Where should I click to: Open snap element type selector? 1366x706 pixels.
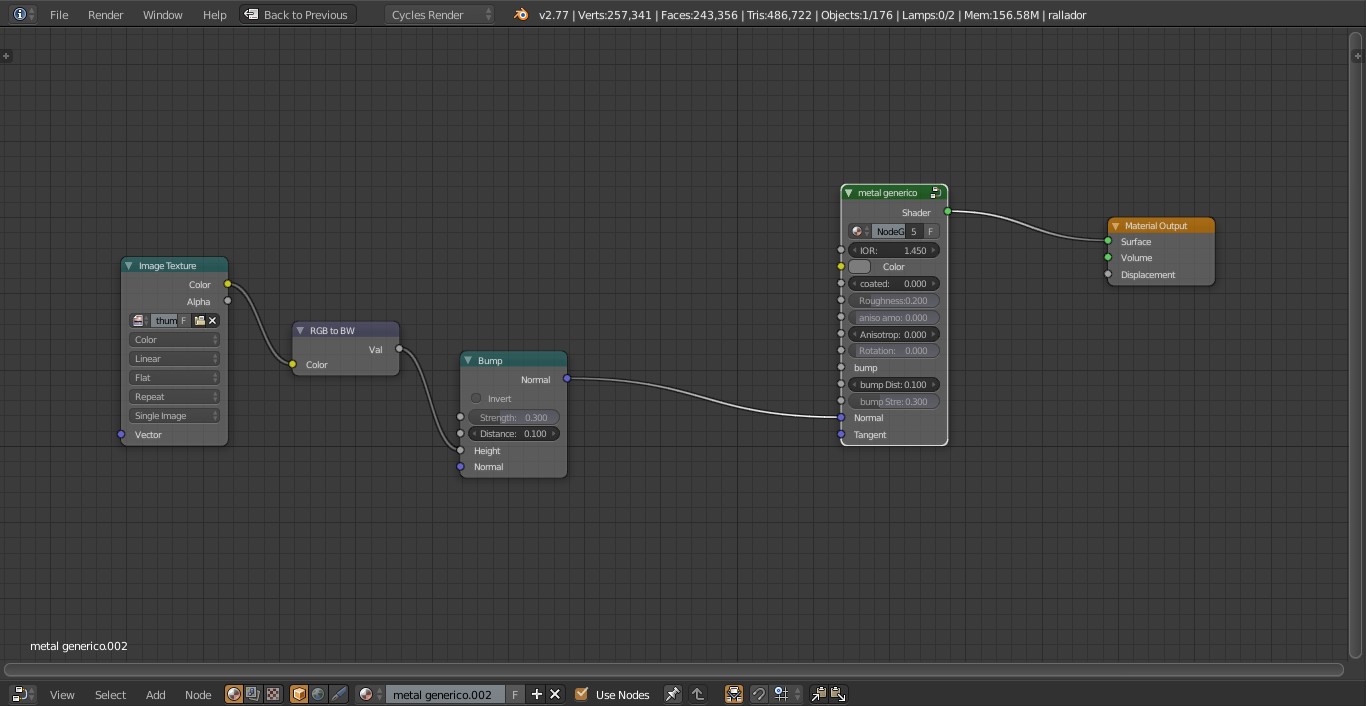786,694
